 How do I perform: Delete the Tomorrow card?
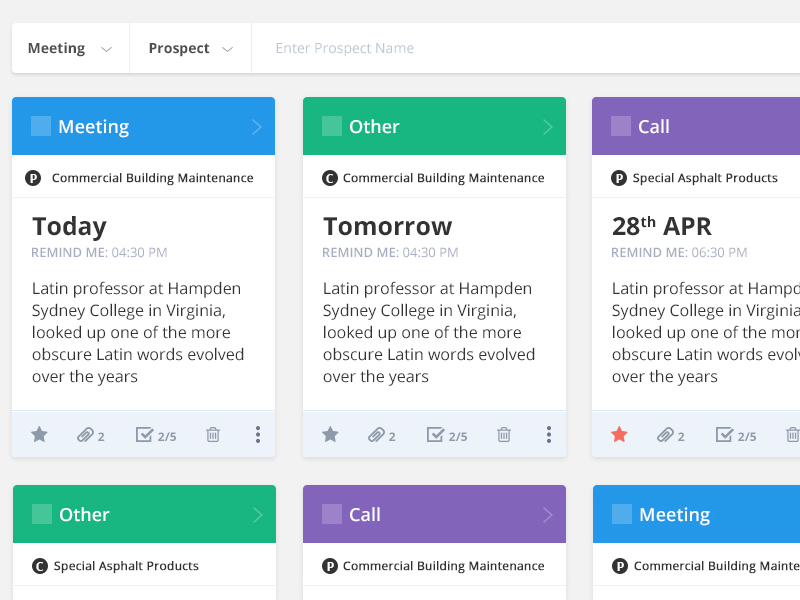[x=504, y=435]
